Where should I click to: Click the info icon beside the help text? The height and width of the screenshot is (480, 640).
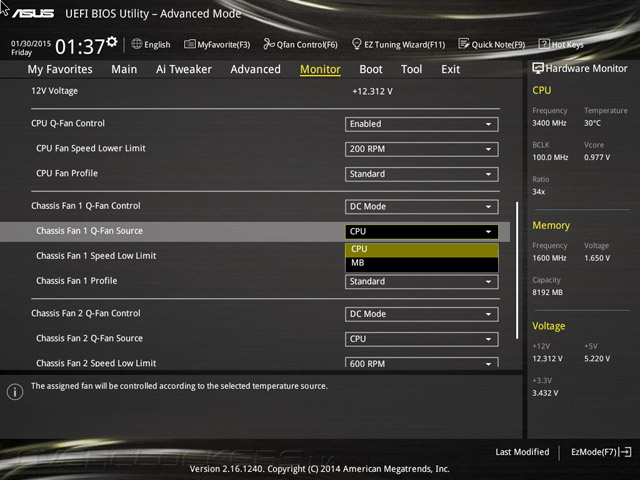(15, 392)
